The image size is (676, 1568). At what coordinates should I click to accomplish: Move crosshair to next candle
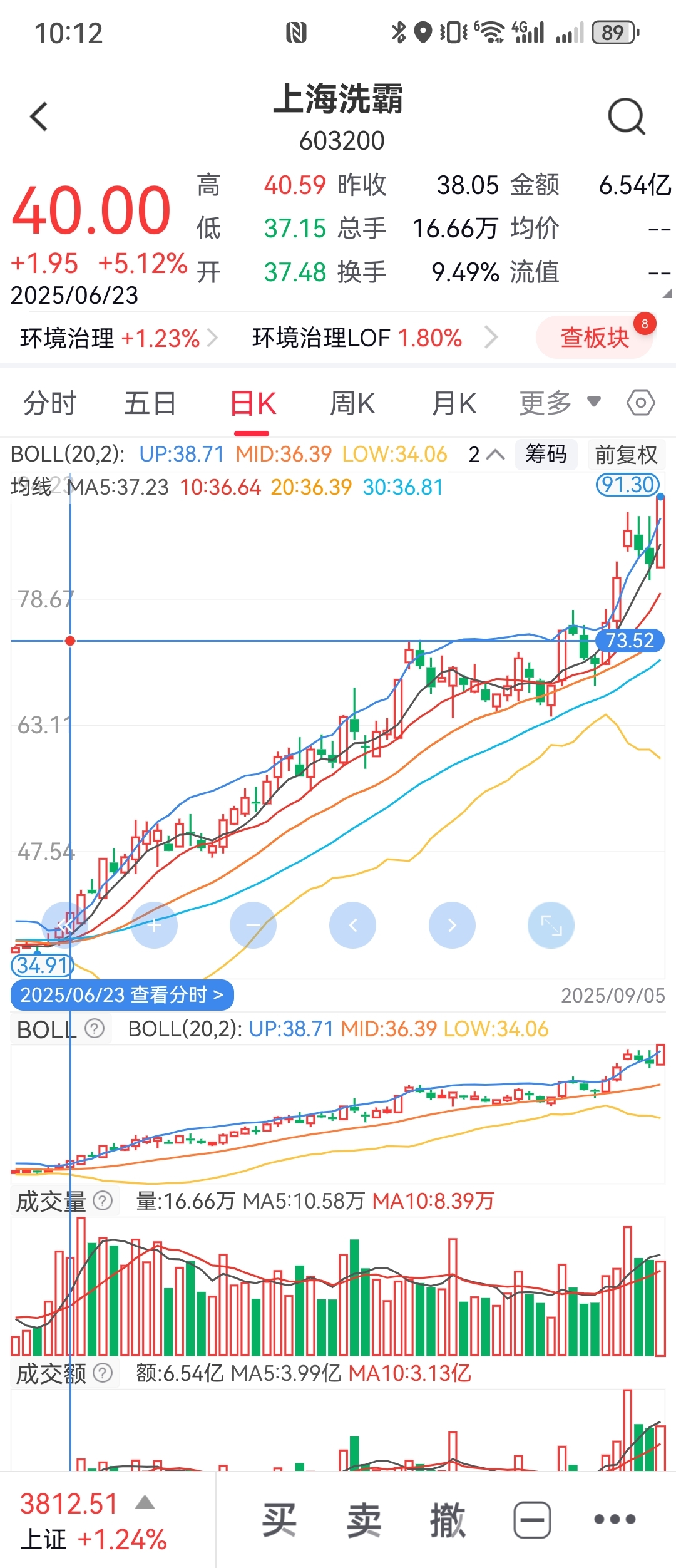(452, 925)
